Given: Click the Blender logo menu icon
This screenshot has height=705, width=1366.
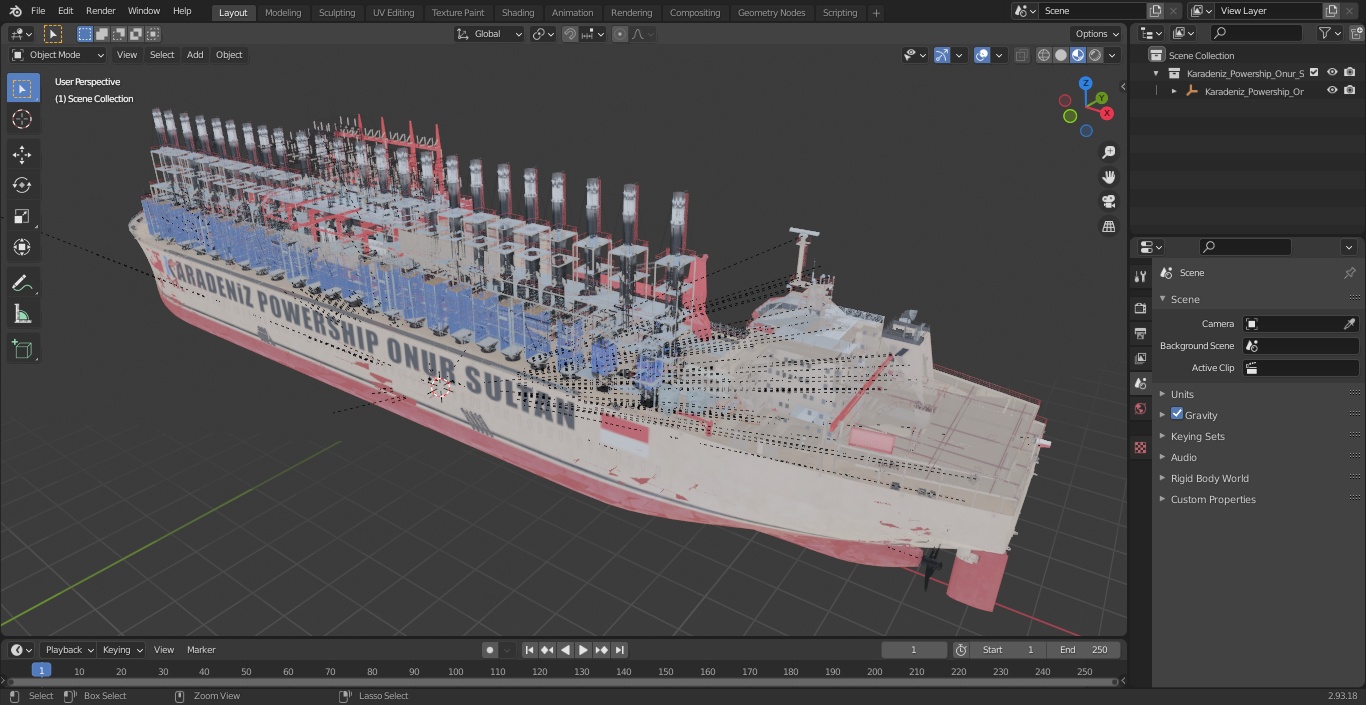Looking at the screenshot, I should pyautogui.click(x=15, y=11).
